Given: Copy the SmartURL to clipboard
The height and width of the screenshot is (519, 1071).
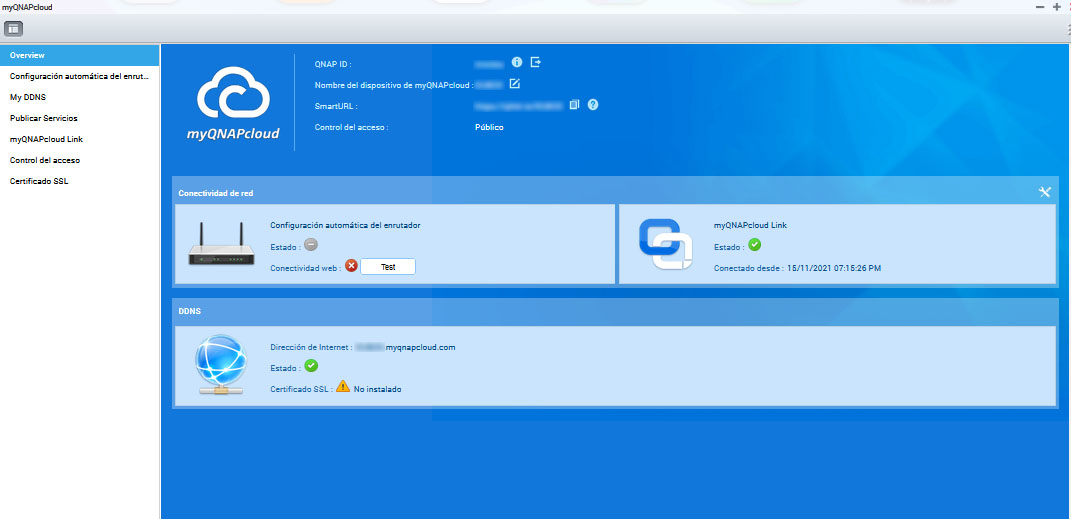Looking at the screenshot, I should pyautogui.click(x=574, y=104).
